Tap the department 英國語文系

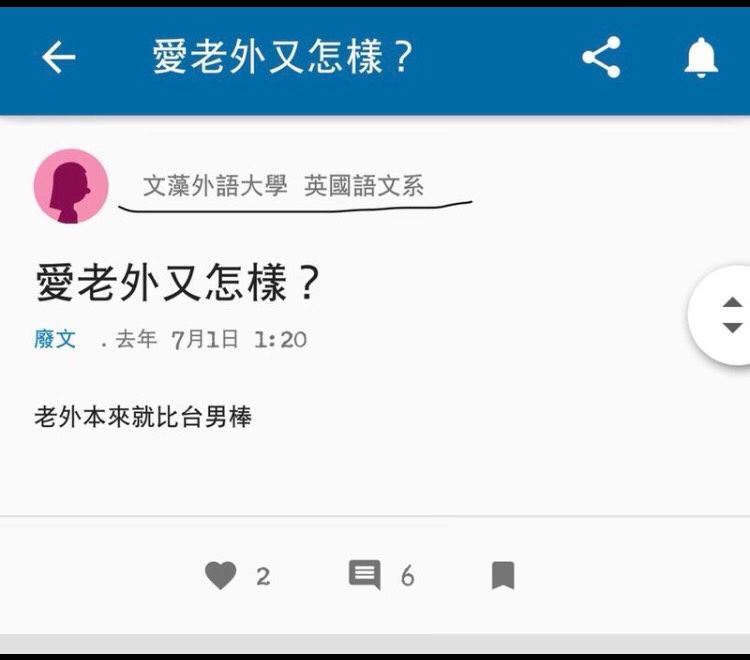(x=364, y=186)
